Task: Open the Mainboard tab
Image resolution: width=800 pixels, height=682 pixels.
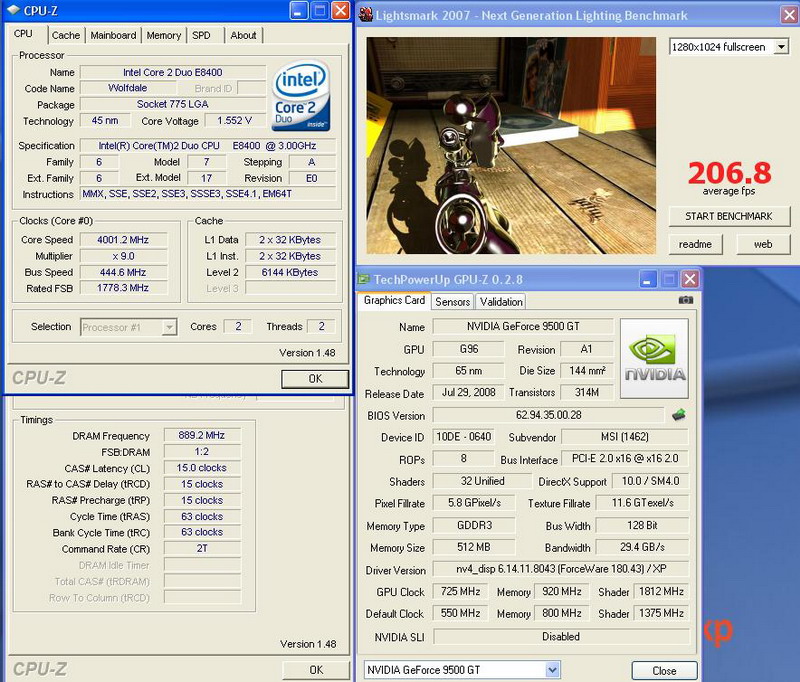Action: point(113,35)
